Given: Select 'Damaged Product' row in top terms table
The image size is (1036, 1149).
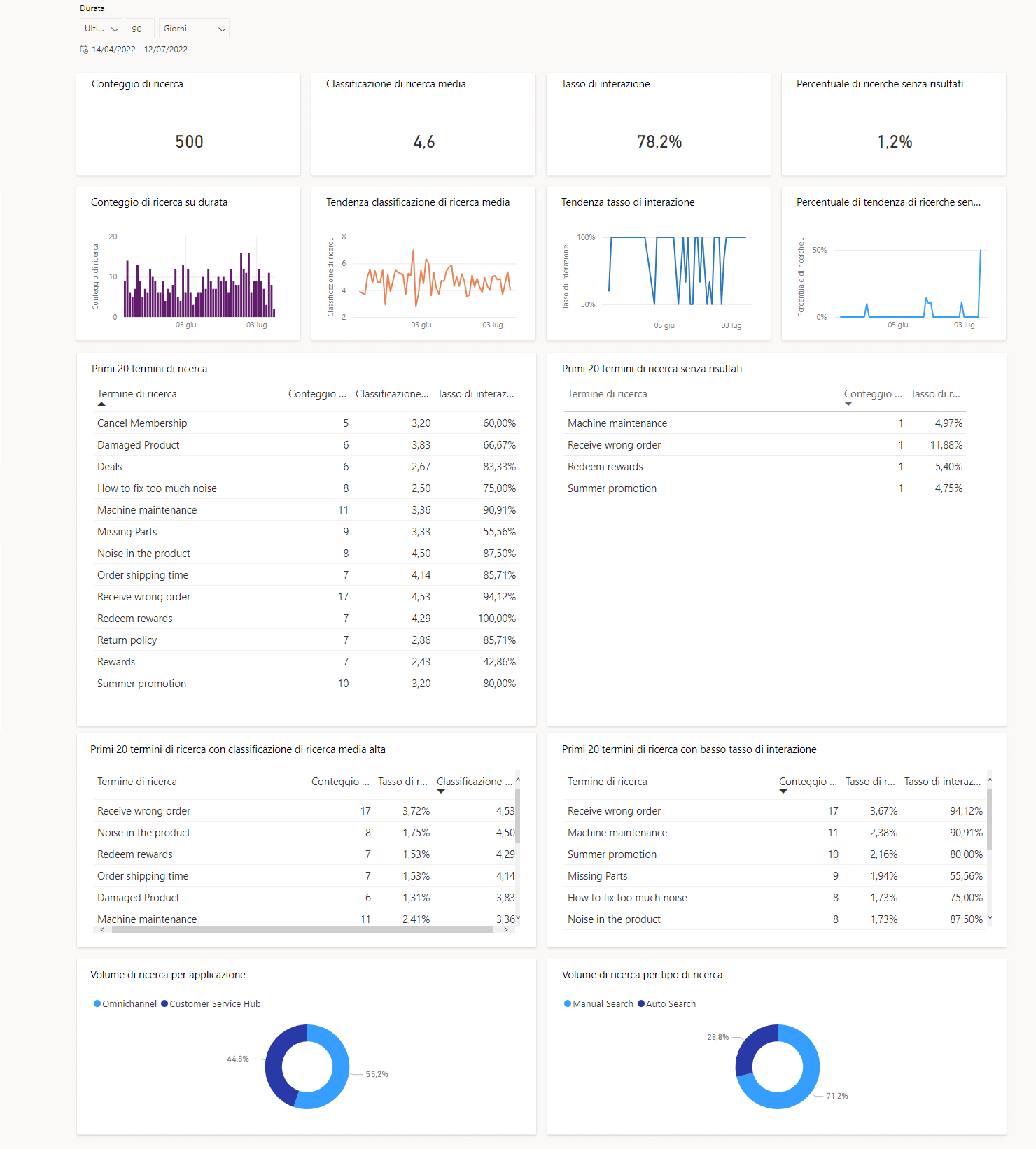Looking at the screenshot, I should [307, 445].
